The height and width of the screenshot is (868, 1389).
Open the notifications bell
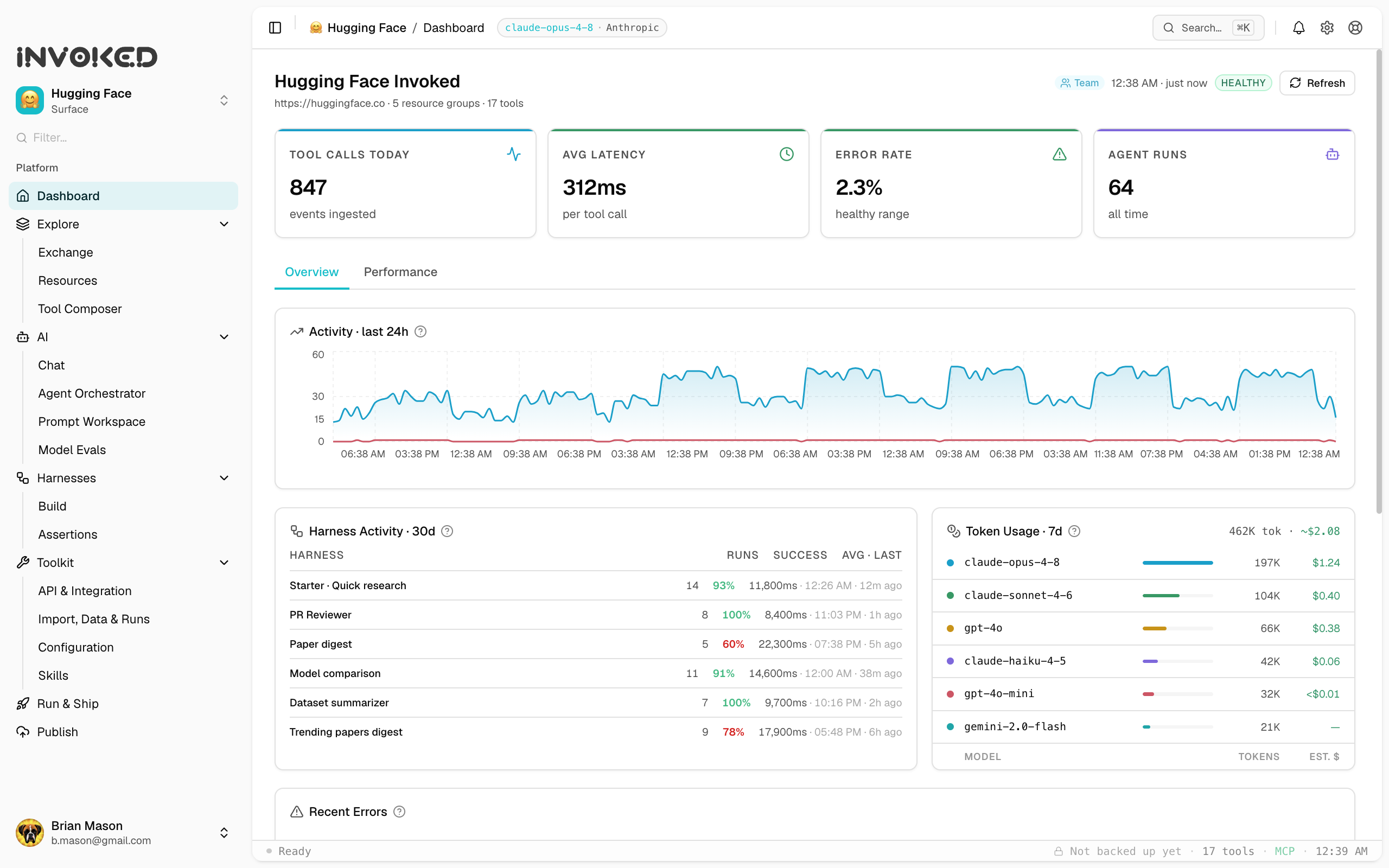pos(1298,28)
